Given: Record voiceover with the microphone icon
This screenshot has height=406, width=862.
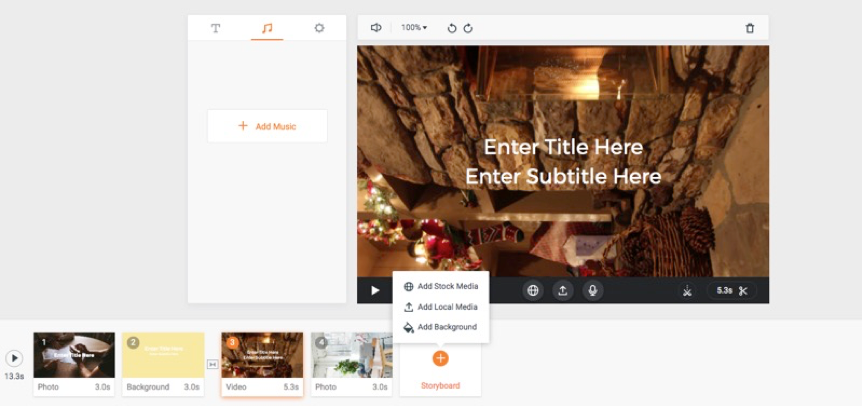Looking at the screenshot, I should pos(593,291).
